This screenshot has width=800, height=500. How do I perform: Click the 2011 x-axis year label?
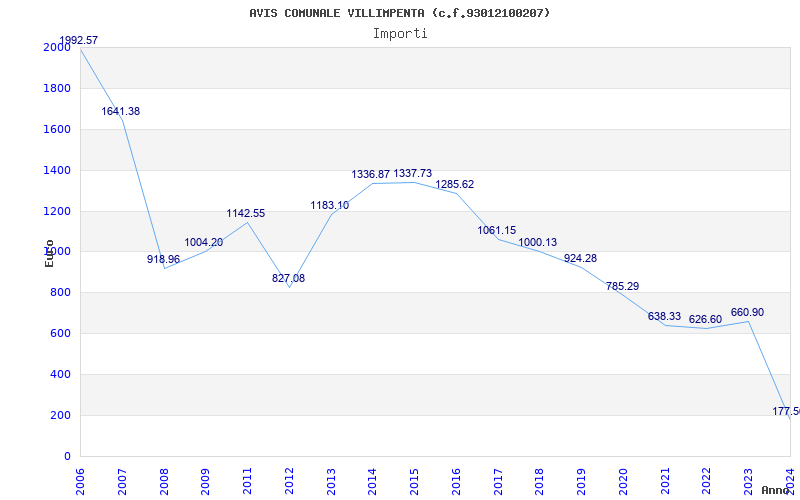247,481
